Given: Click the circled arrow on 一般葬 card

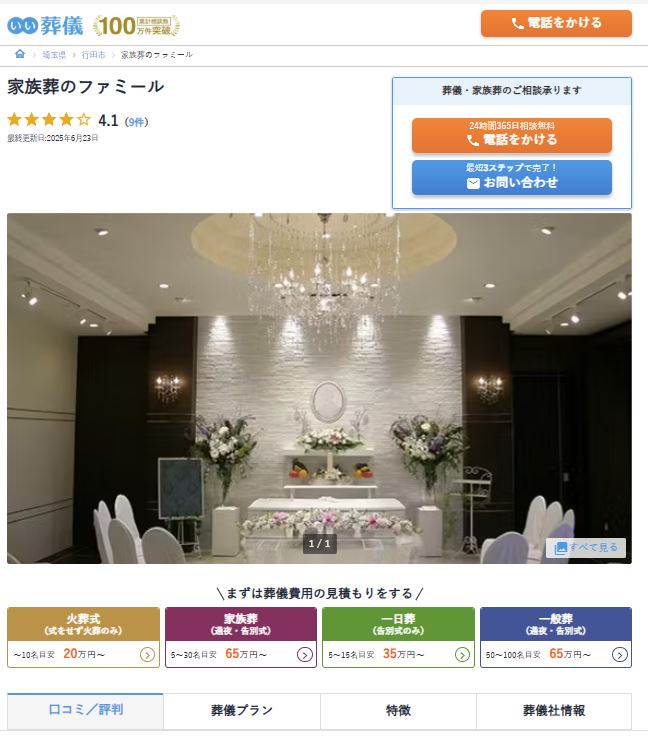Looking at the screenshot, I should pos(620,655).
